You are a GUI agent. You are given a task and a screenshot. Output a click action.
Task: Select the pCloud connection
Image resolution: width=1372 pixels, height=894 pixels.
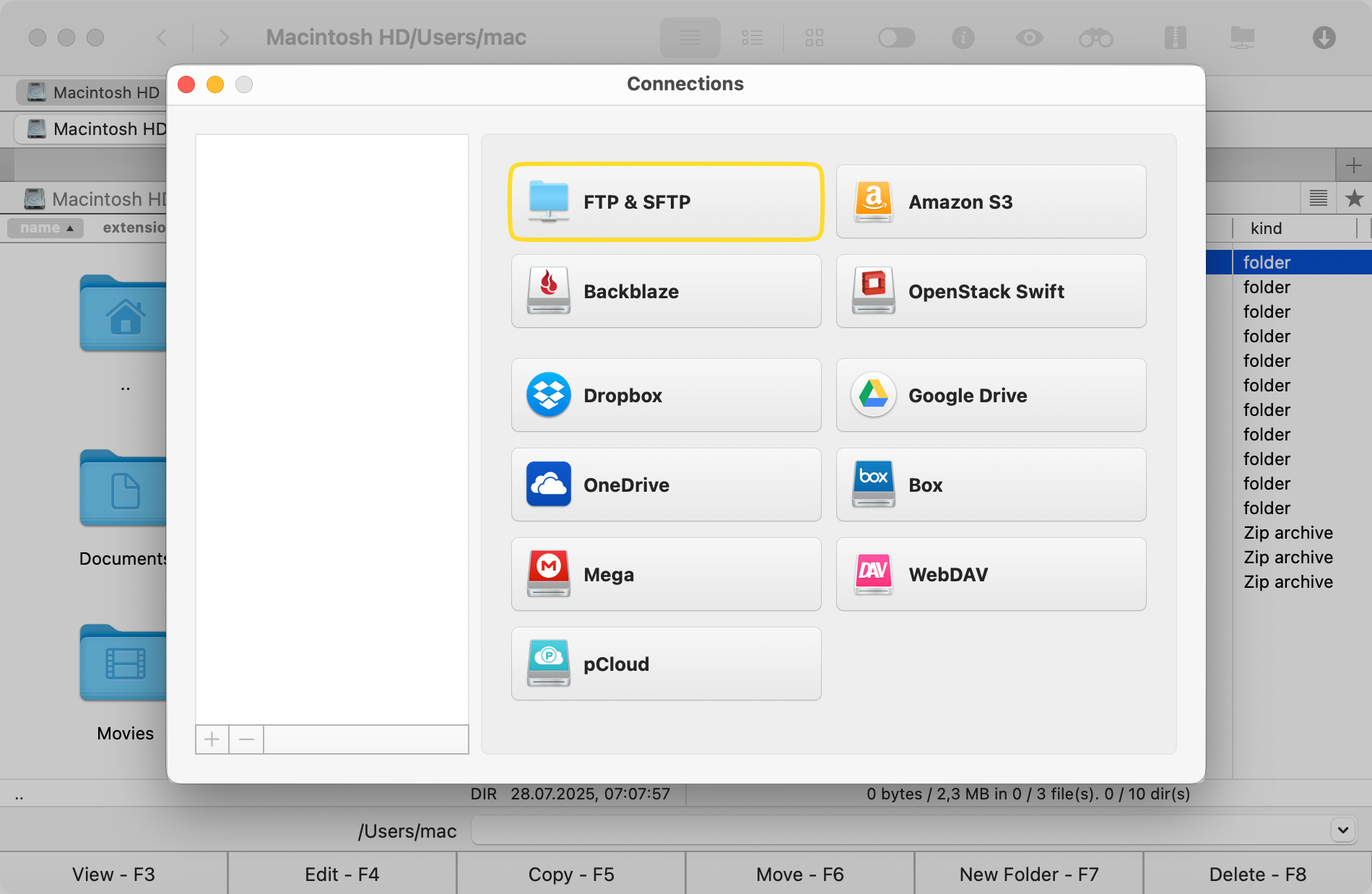(x=665, y=664)
